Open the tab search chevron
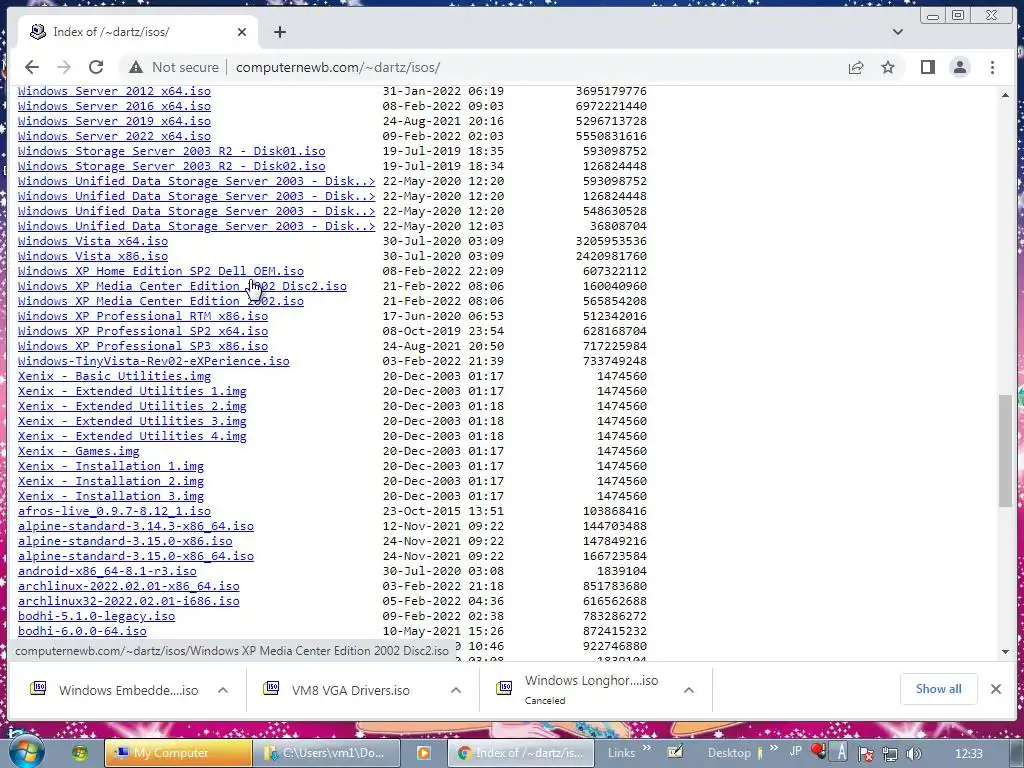1024x768 pixels. pyautogui.click(x=898, y=32)
